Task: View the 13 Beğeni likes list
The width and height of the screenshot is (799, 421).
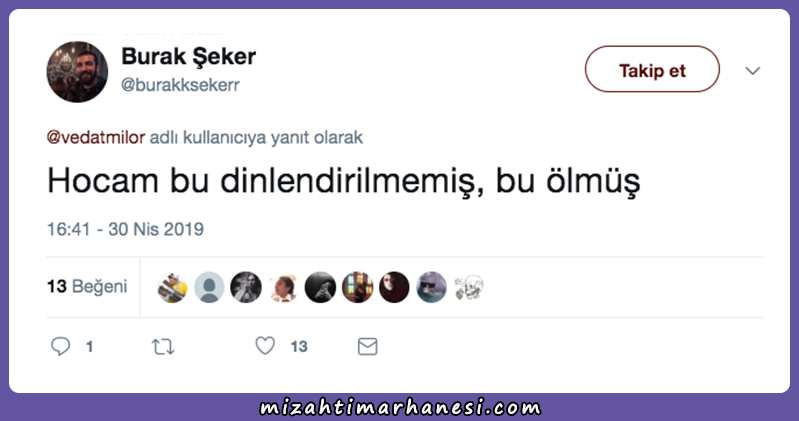Action: 87,286
